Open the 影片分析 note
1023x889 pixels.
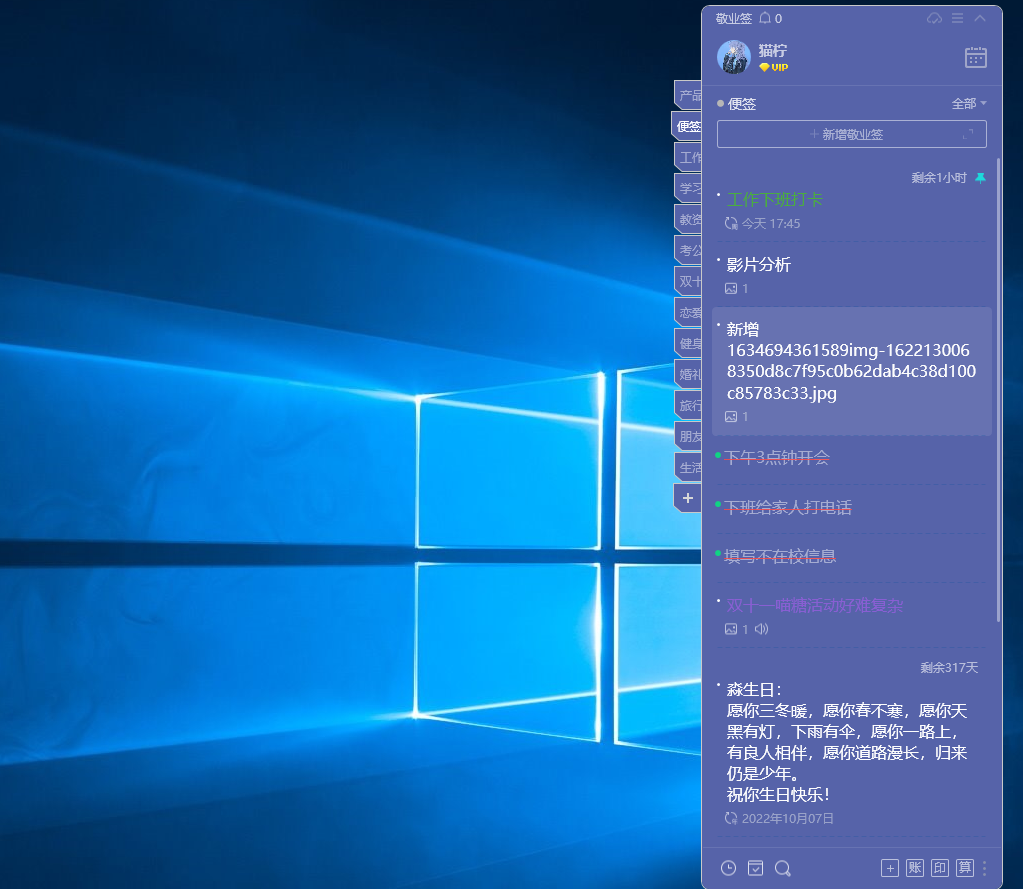[759, 265]
